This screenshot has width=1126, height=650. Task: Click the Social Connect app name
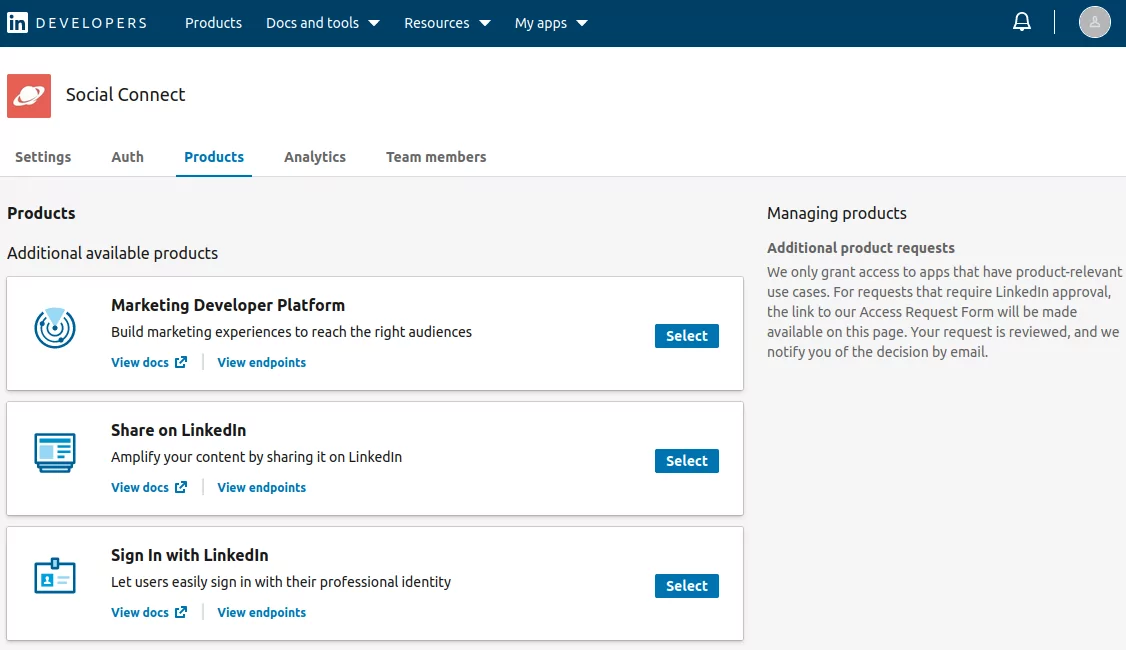(x=126, y=95)
